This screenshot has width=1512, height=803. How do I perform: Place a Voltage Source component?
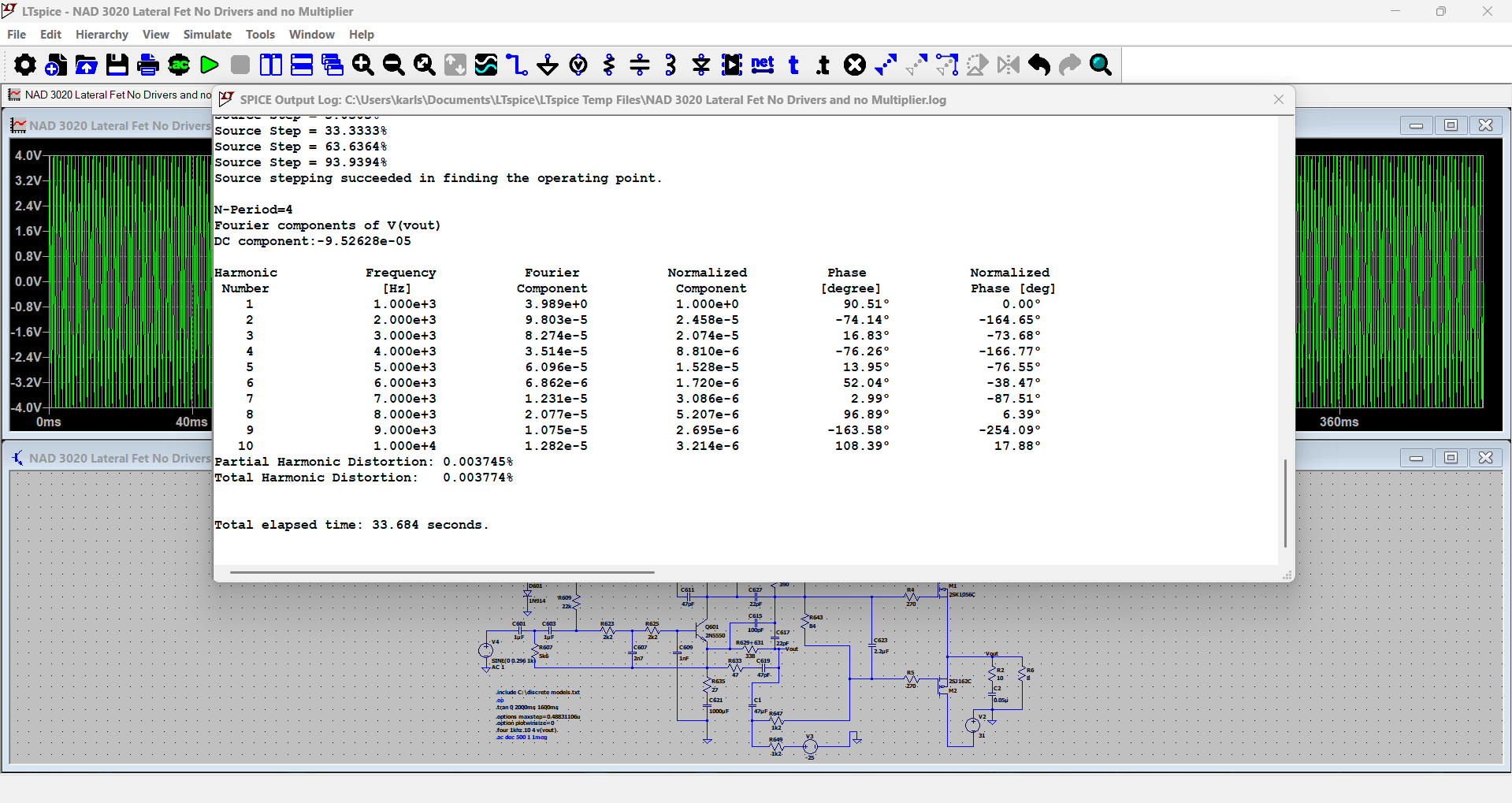click(578, 65)
